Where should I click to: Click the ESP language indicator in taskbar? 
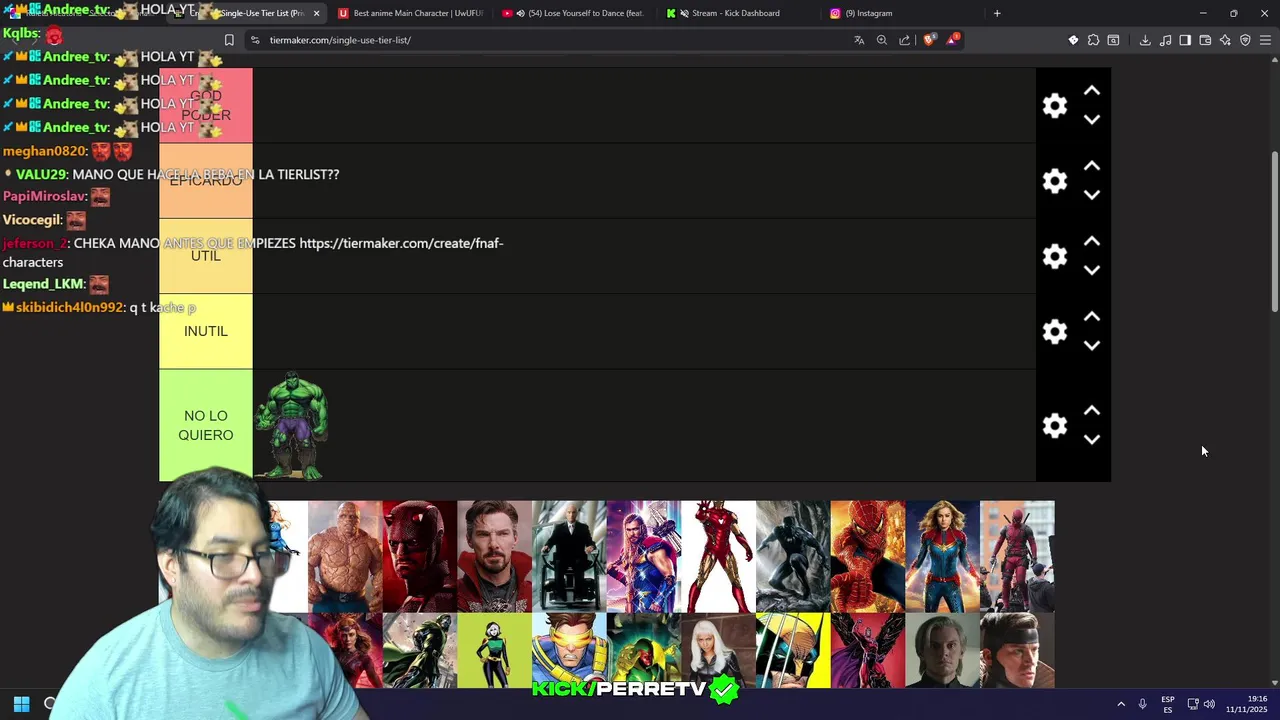pyautogui.click(x=1168, y=704)
